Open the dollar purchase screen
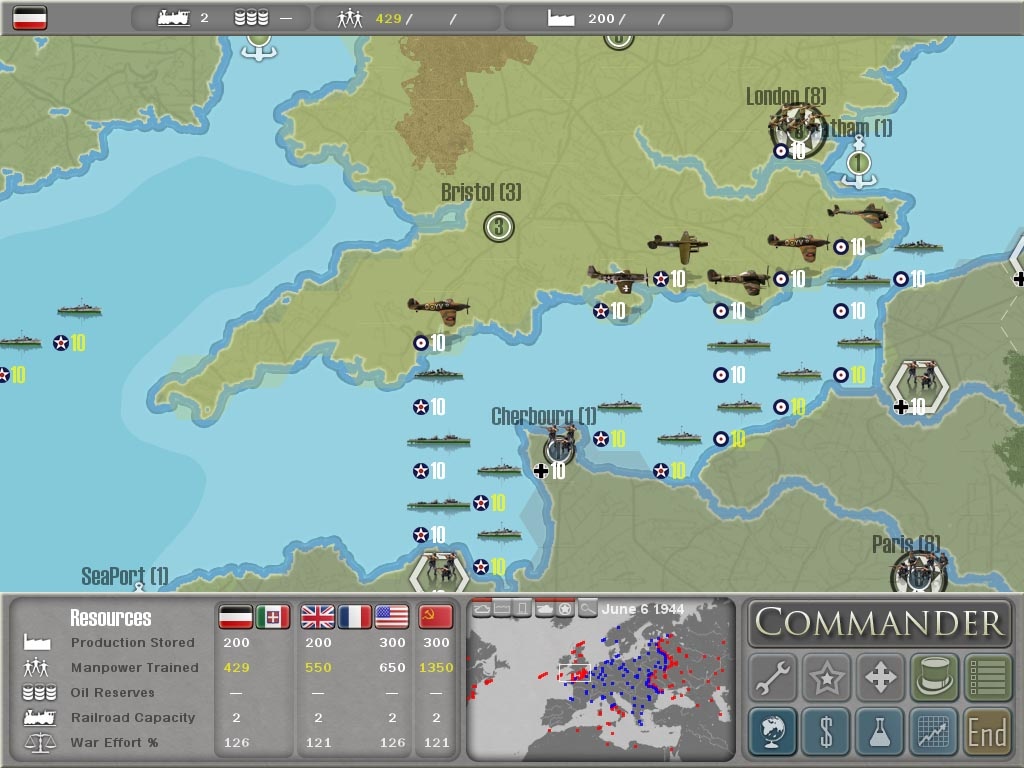This screenshot has width=1024, height=768. [x=826, y=732]
